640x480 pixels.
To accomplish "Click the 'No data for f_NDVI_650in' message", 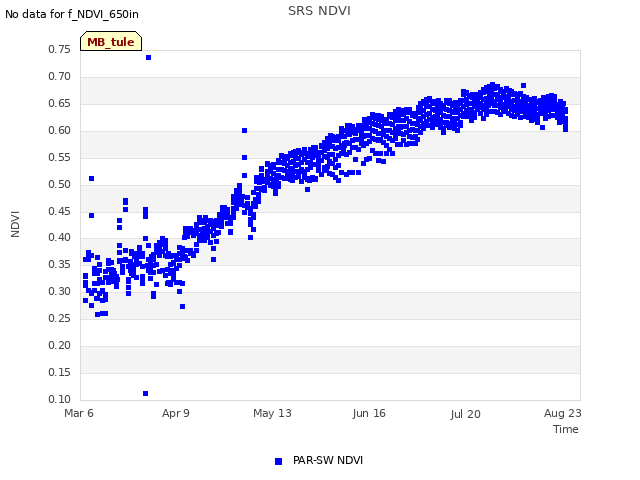I will click(72, 14).
